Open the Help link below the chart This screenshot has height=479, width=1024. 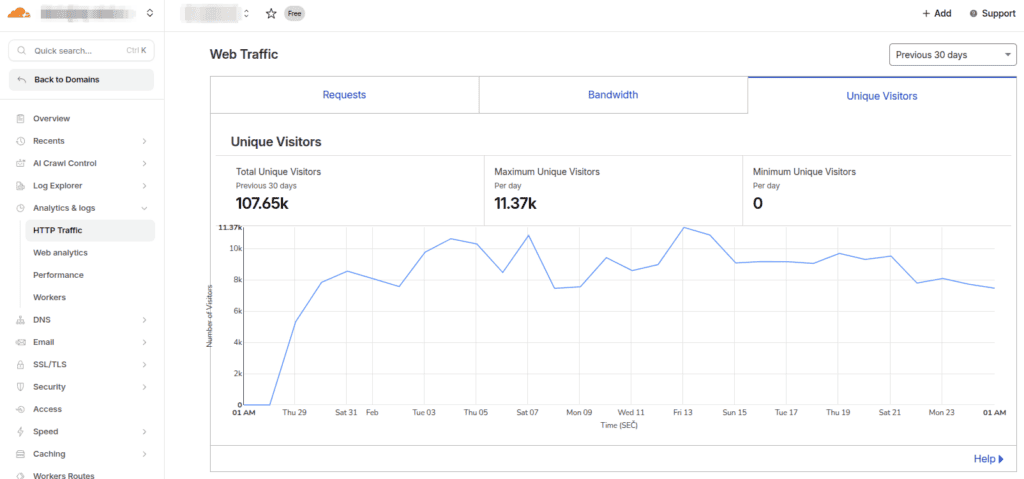988,459
